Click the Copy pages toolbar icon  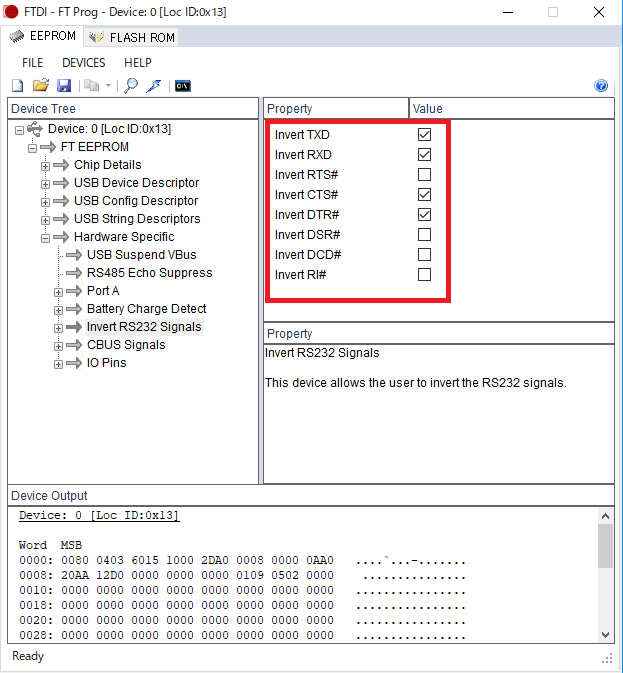click(x=91, y=85)
